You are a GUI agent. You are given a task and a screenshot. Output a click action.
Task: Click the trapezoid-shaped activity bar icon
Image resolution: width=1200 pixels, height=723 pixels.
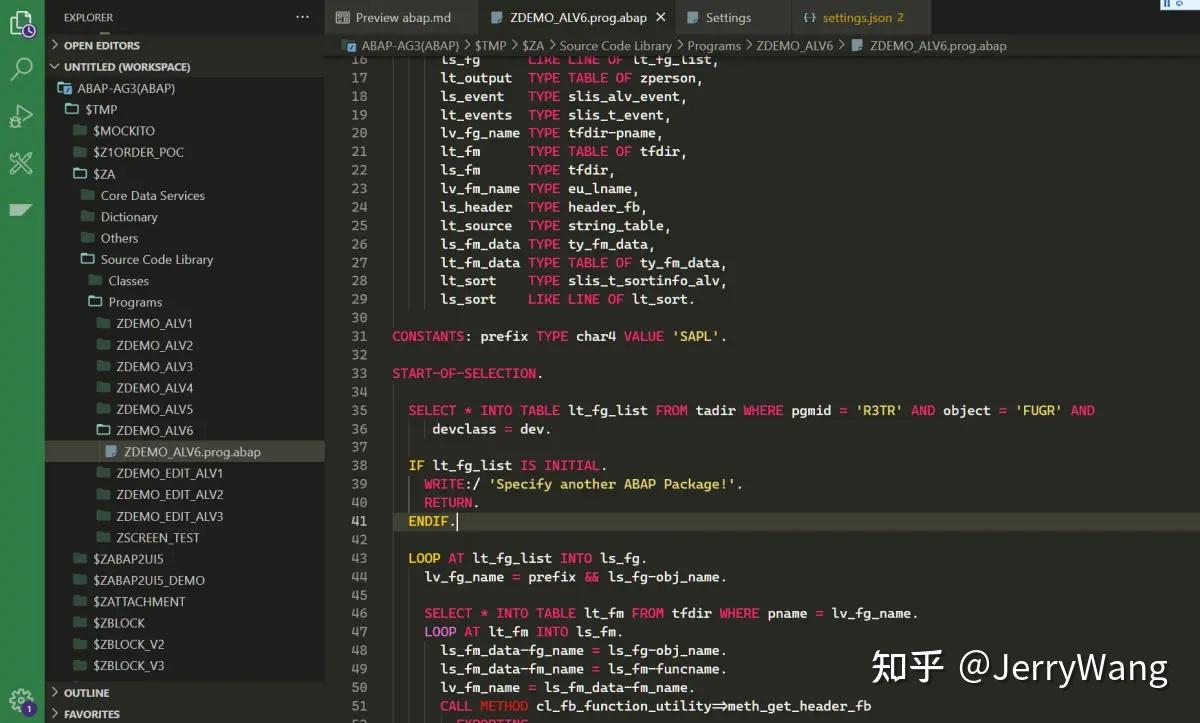point(22,210)
